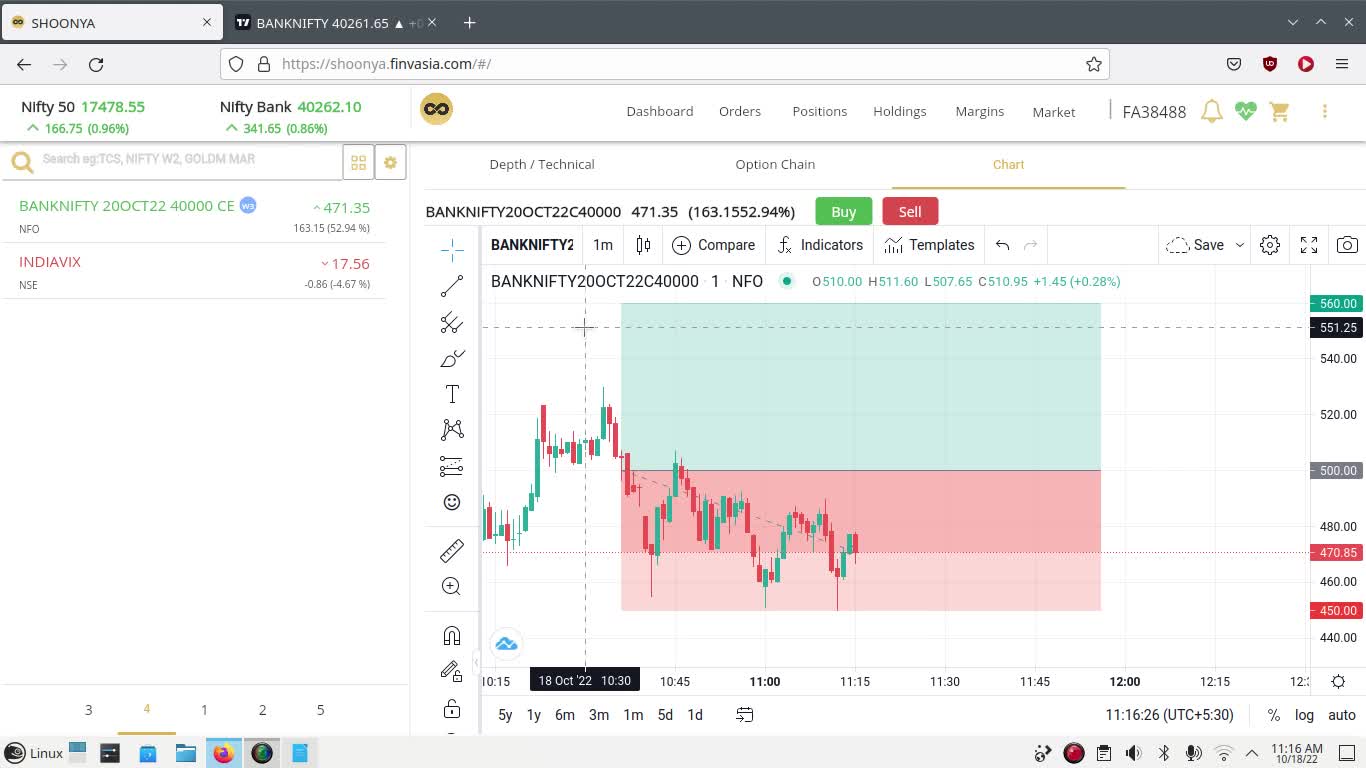This screenshot has height=768, width=1366.
Task: Select the Chart tab
Action: (x=1008, y=164)
